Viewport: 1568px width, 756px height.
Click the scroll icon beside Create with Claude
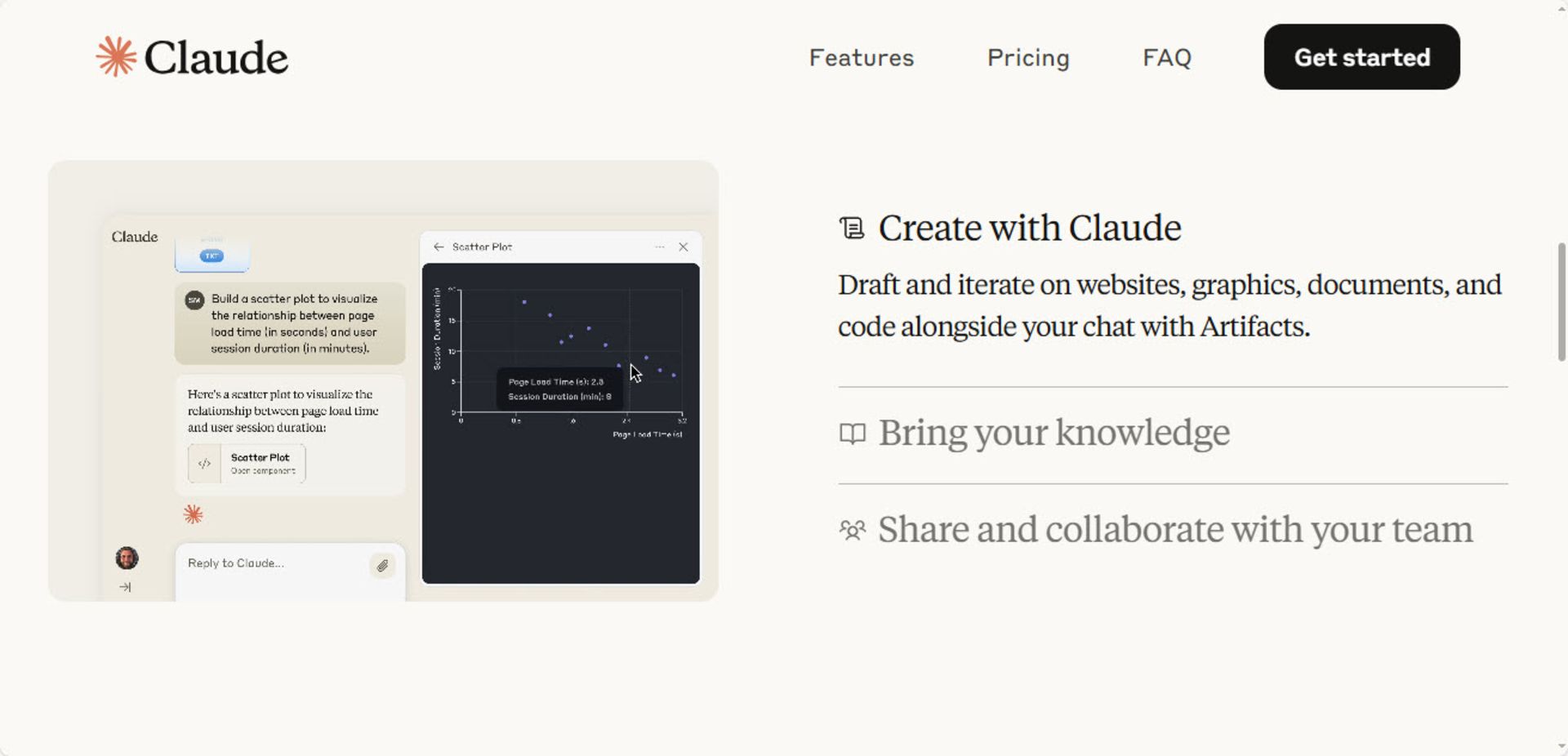852,228
